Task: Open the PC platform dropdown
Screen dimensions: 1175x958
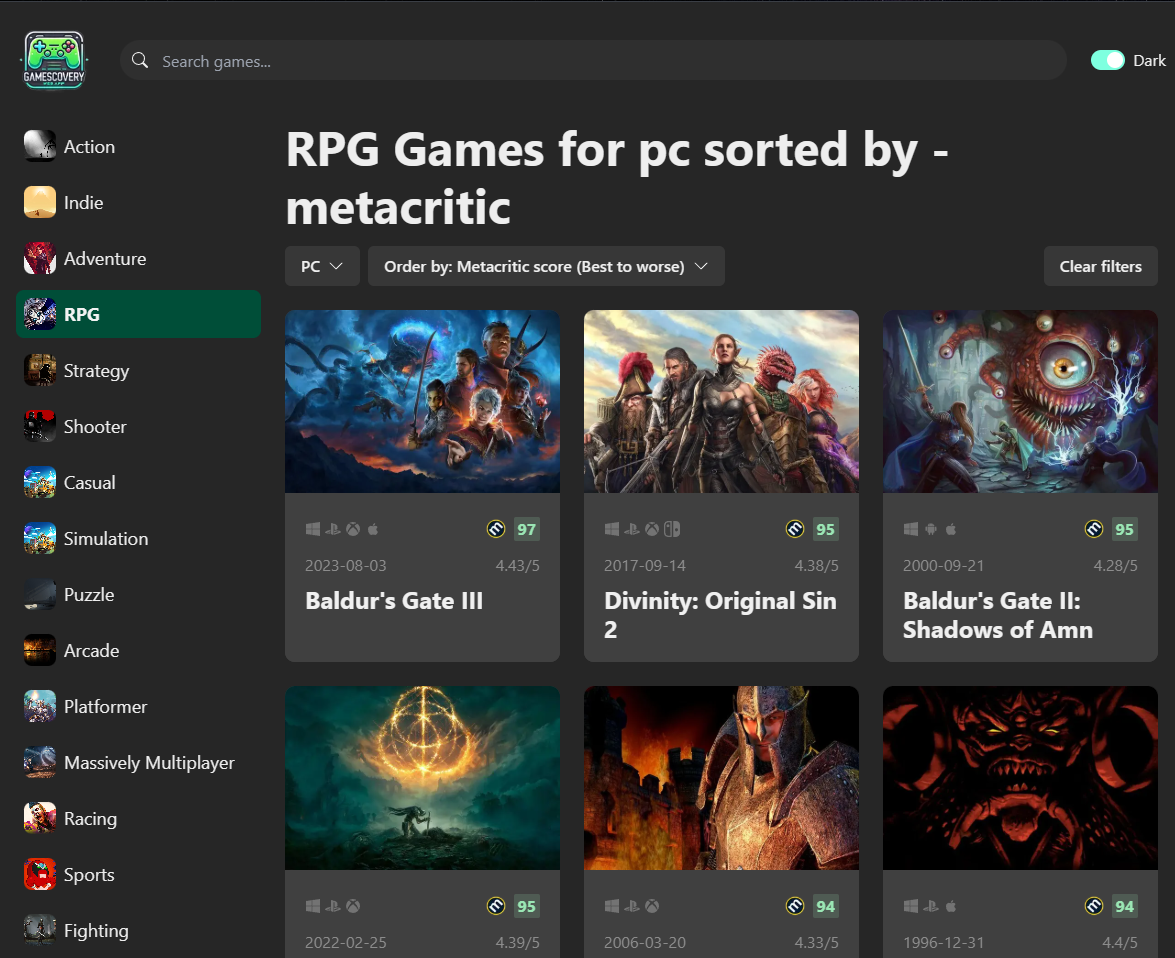Action: tap(322, 266)
